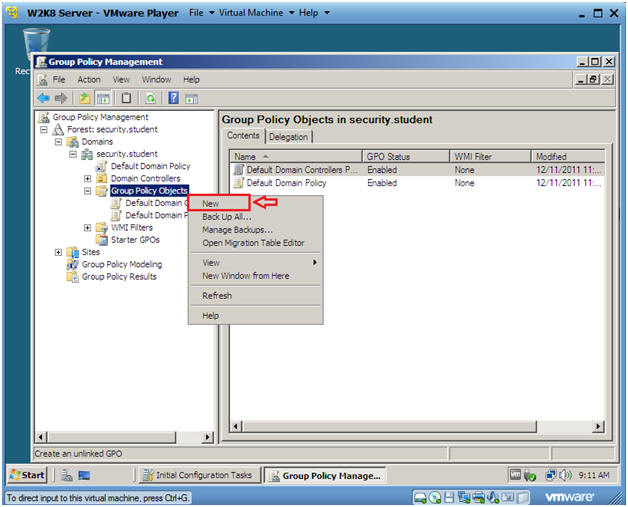
Task: Click right arrow of contents list scrollbar
Action: point(598,427)
